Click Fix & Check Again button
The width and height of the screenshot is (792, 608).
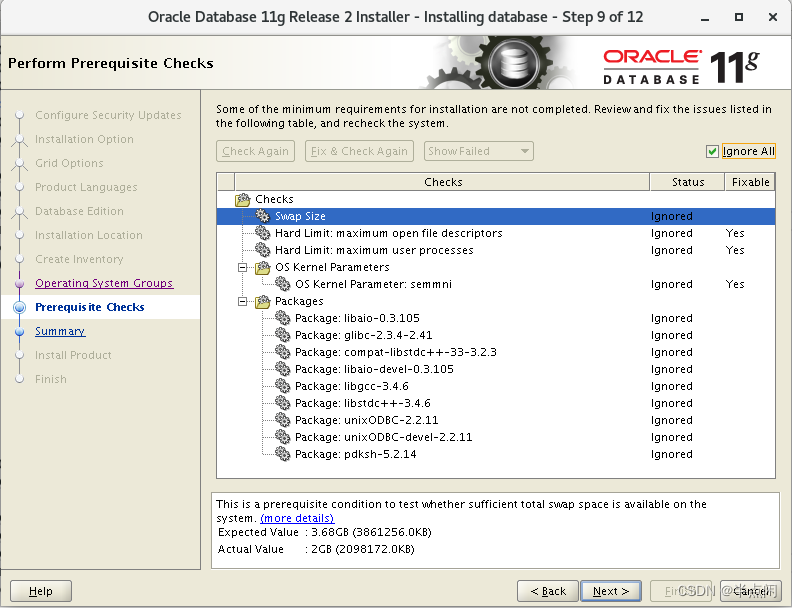359,151
